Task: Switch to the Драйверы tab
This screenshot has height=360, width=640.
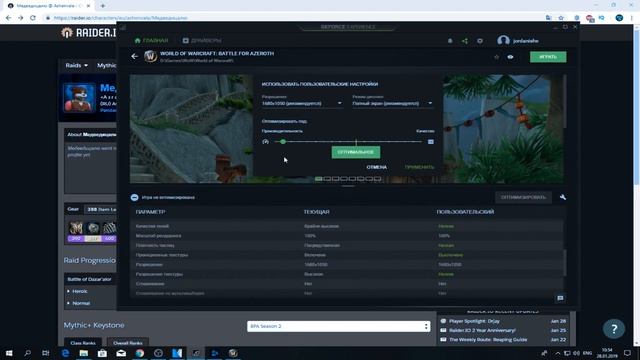Action: coord(202,40)
